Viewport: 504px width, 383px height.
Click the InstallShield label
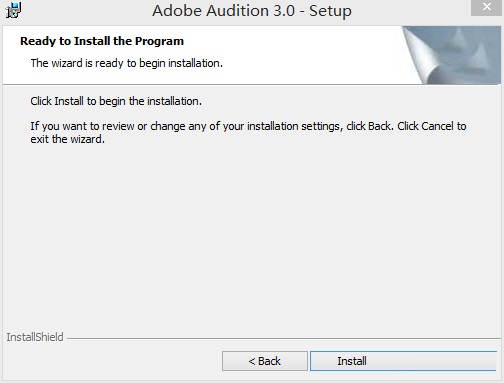tap(35, 337)
